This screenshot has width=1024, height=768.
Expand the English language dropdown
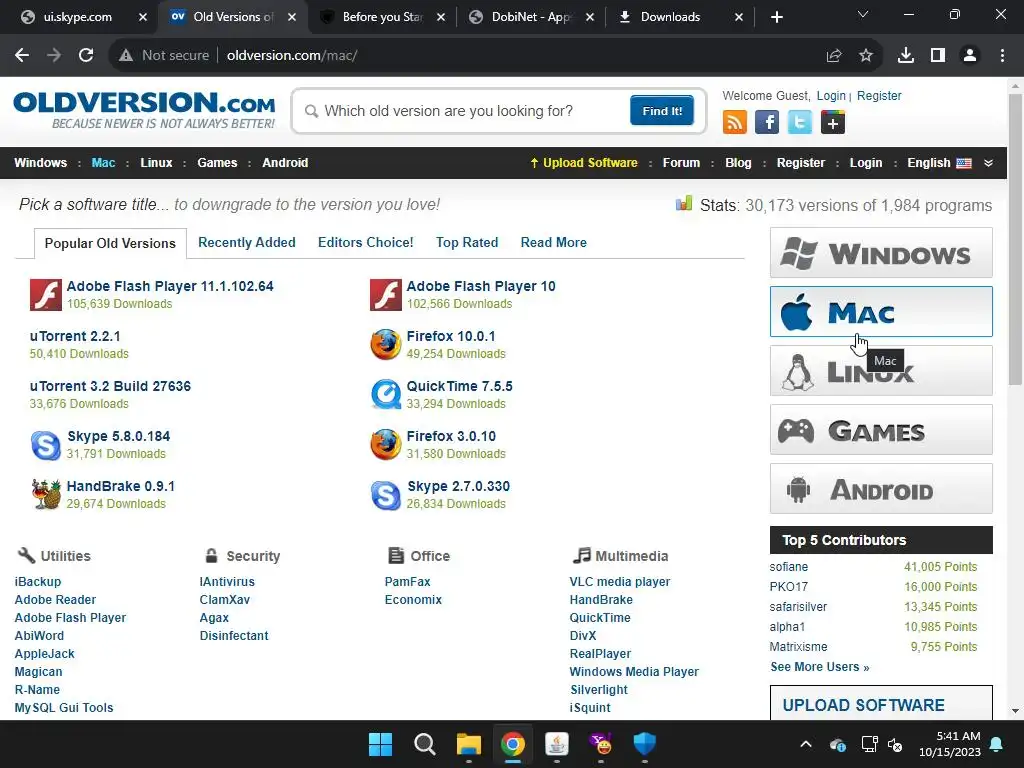click(989, 163)
